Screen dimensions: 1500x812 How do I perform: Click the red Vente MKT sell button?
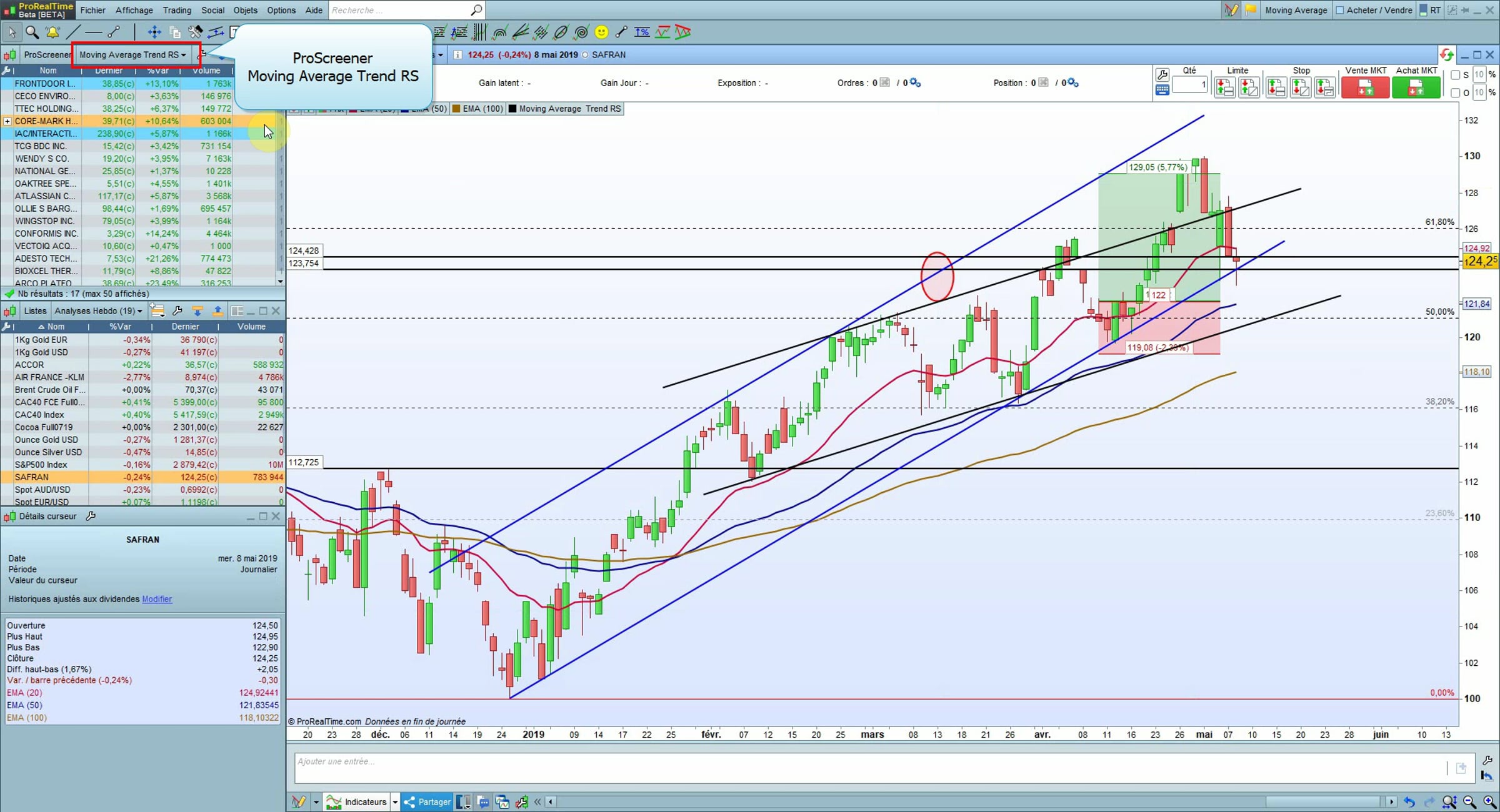click(x=1365, y=88)
